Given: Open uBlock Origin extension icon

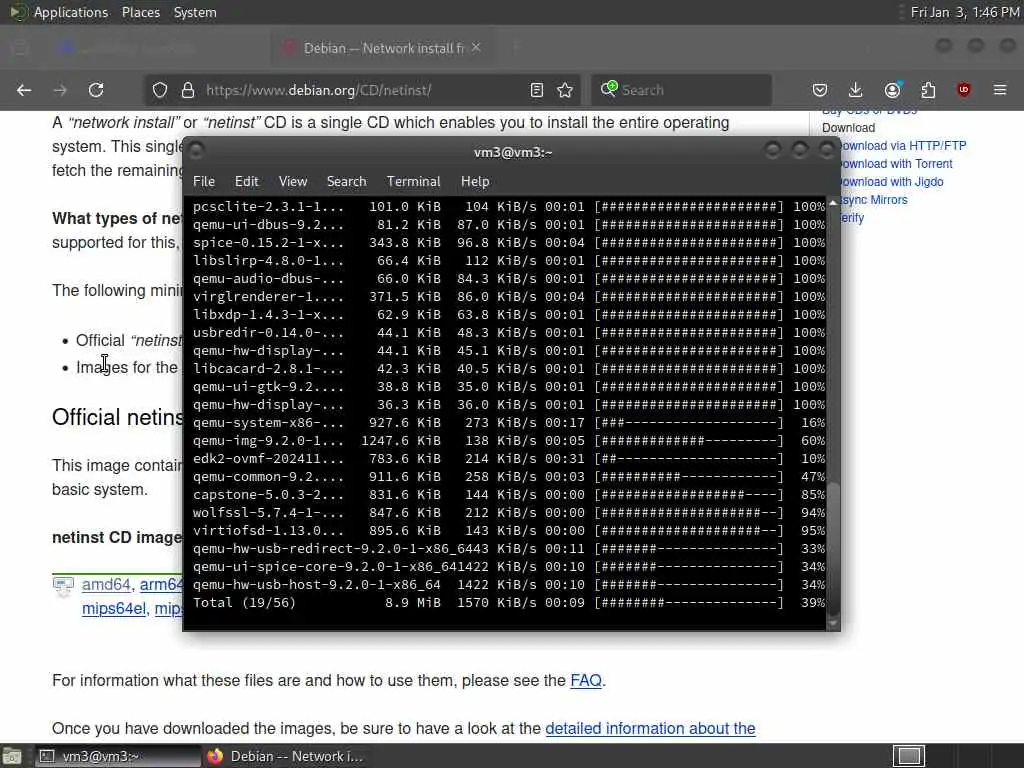Looking at the screenshot, I should click(964, 90).
